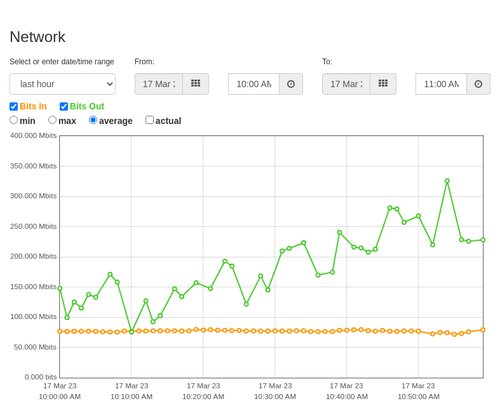The image size is (500, 403).
Task: Click the 10:00:00 AM time axis label
Action: [60, 397]
